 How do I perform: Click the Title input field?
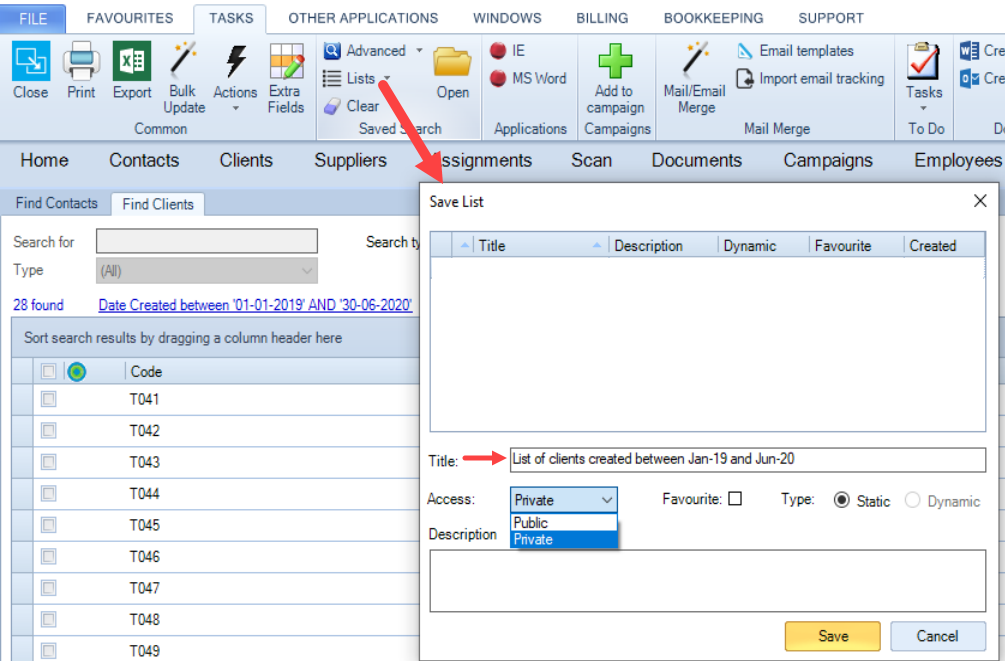pyautogui.click(x=747, y=460)
